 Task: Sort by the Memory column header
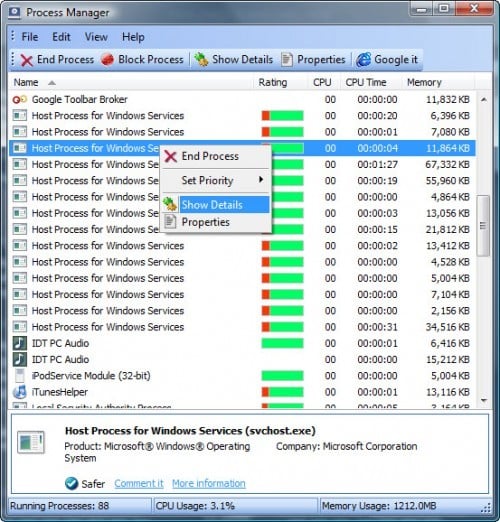click(x=438, y=82)
